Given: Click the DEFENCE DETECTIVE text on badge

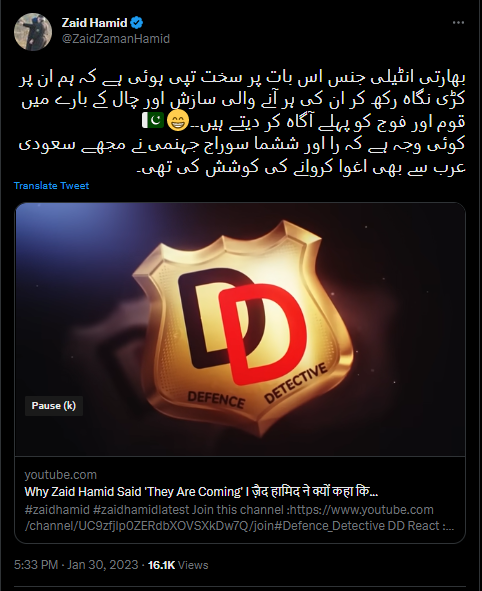Looking at the screenshot, I should coord(257,387).
